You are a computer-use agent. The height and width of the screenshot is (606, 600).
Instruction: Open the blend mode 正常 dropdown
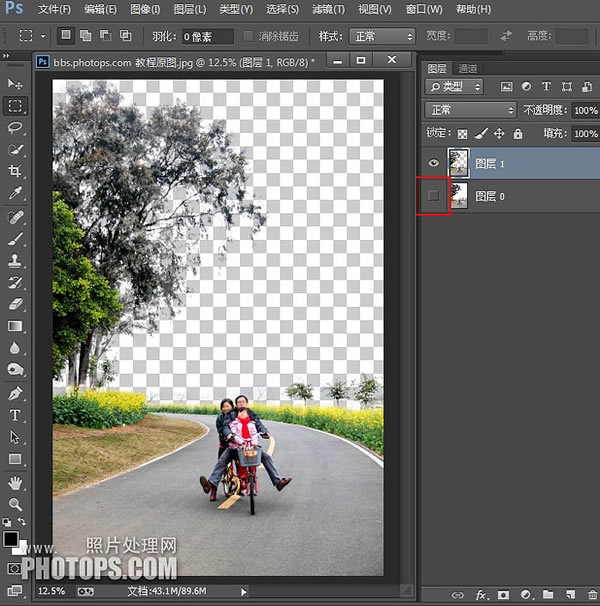tap(470, 110)
